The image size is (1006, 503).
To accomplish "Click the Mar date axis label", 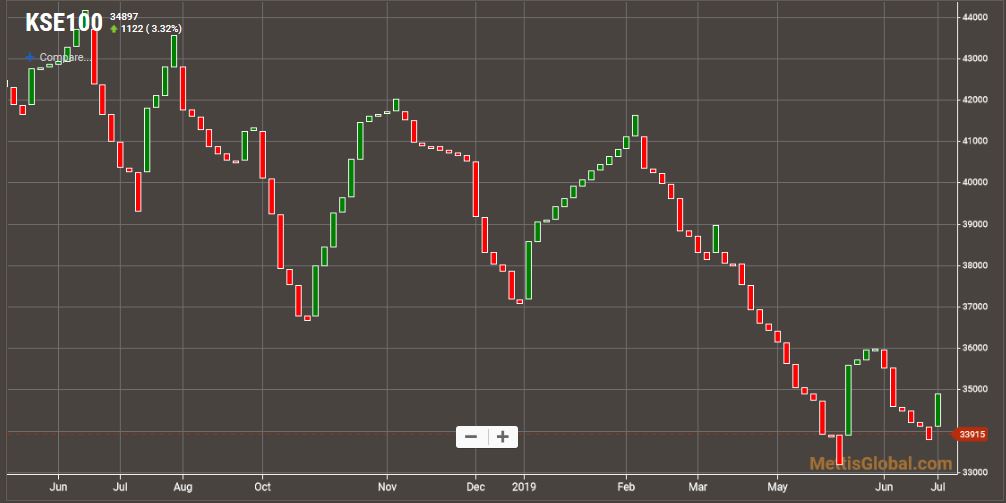I will pos(696,486).
